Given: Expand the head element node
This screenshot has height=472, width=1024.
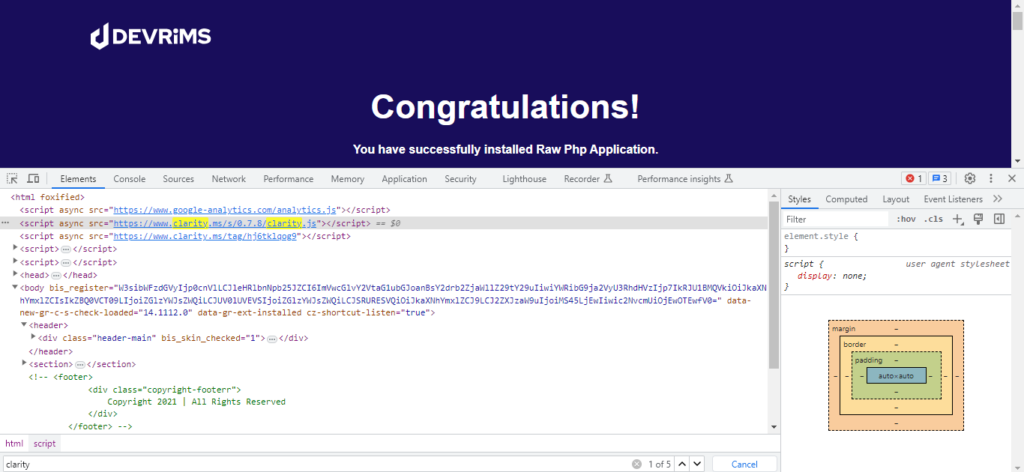Looking at the screenshot, I should pos(16,275).
